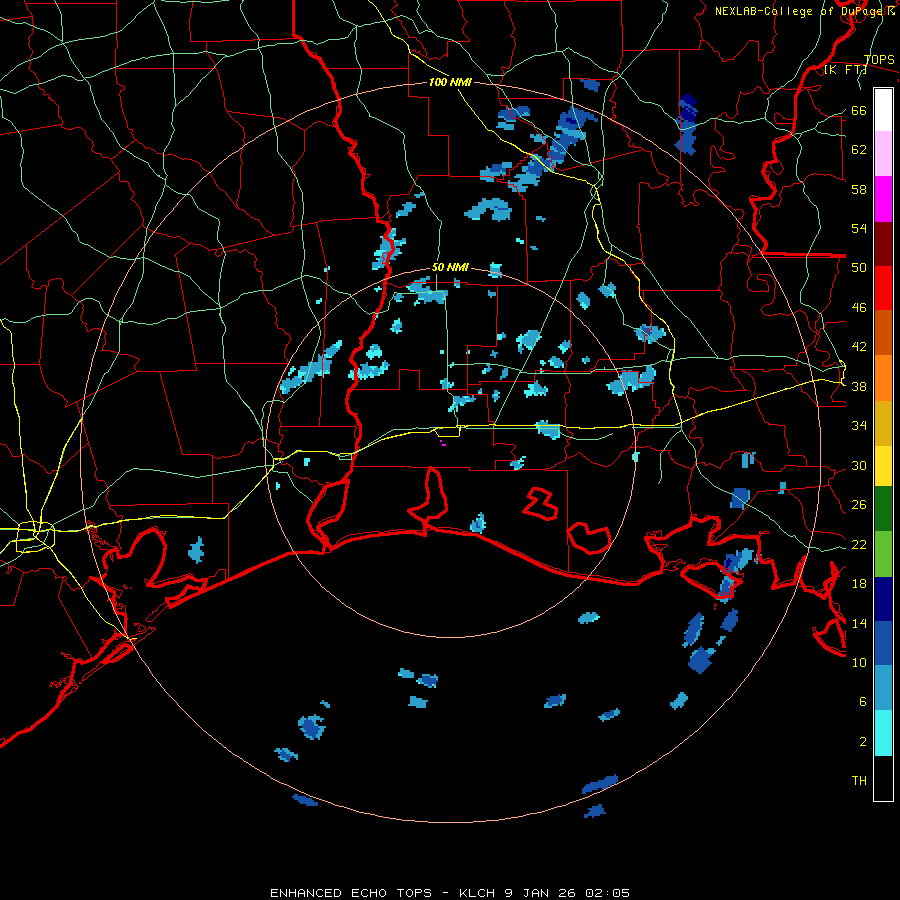Click the legend value "34"

(859, 426)
